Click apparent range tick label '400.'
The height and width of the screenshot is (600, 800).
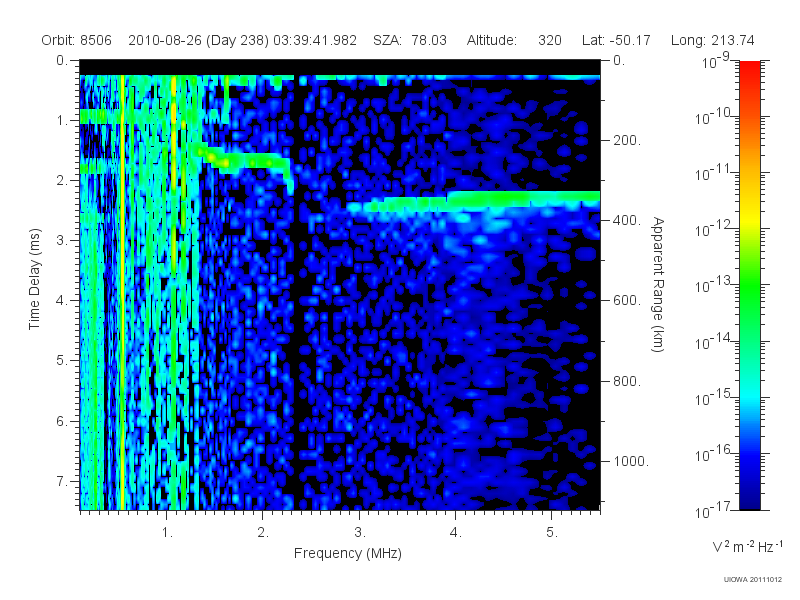tap(627, 220)
